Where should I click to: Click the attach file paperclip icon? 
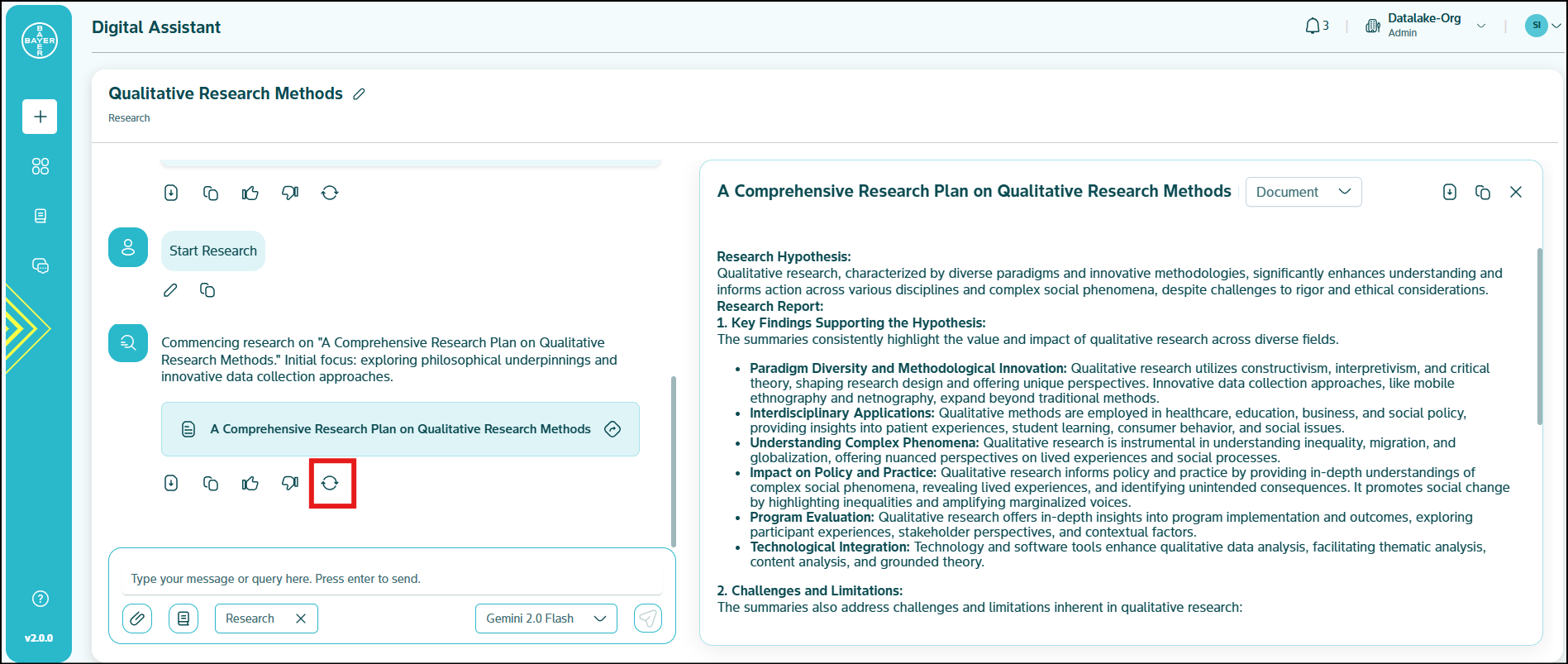click(137, 619)
